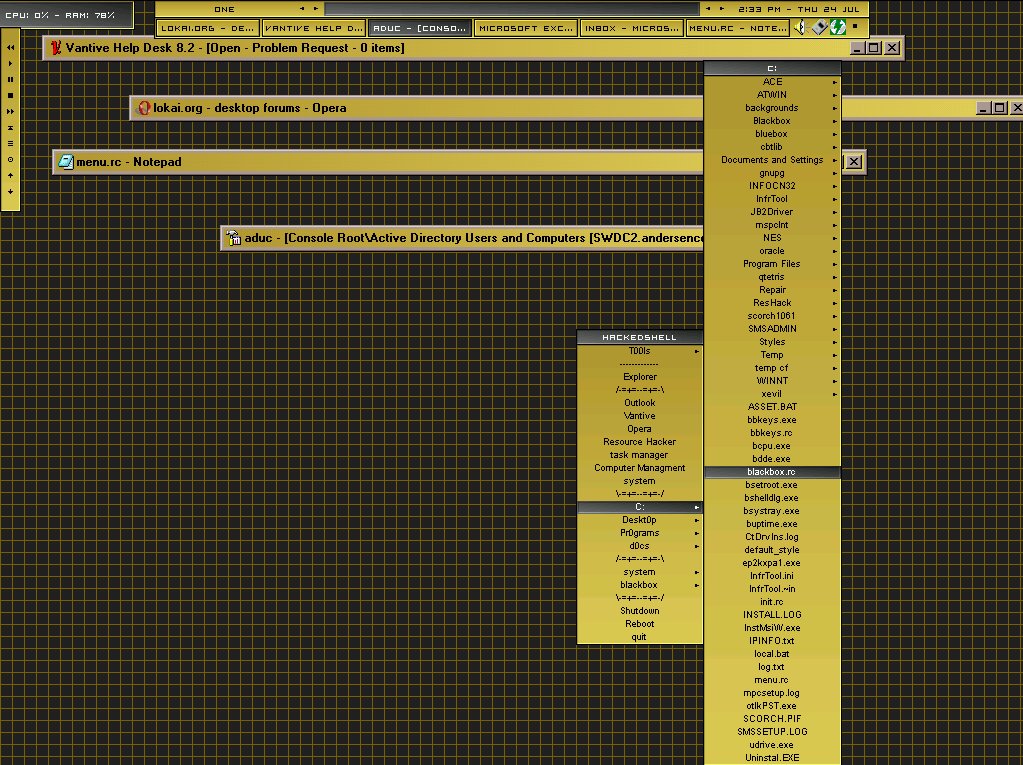The height and width of the screenshot is (765, 1023).
Task: Select IPINFO.txt in the C: menu list
Action: coord(772,641)
